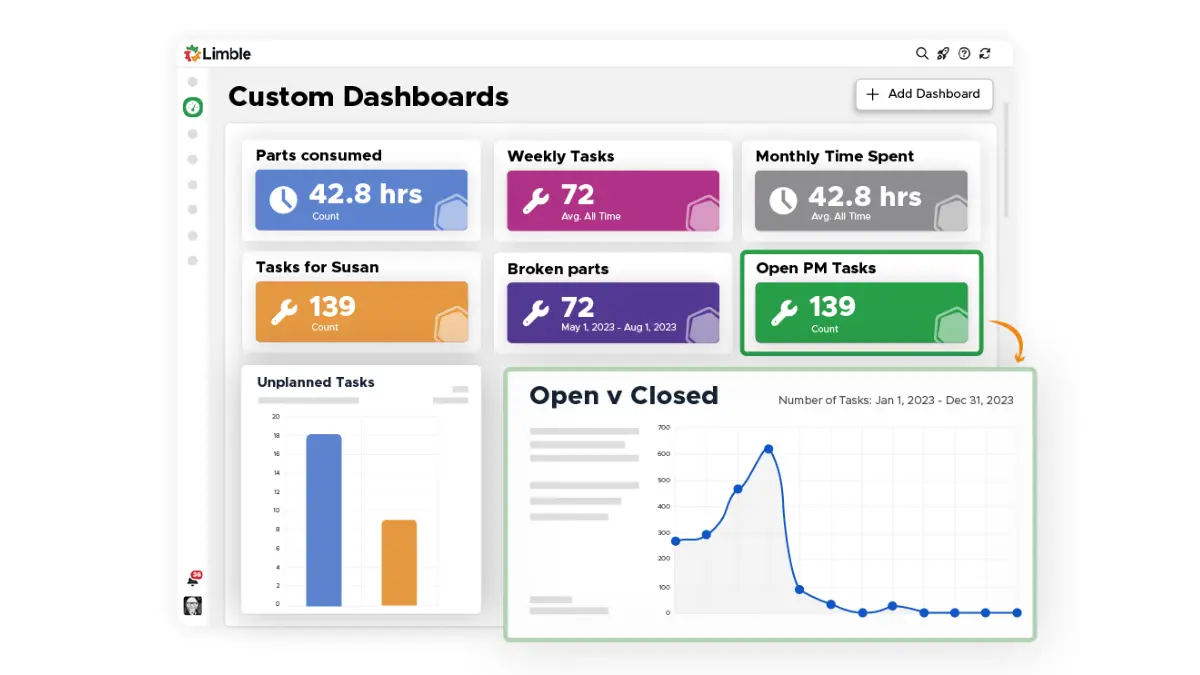Select the Unplanned Tasks chart widget
Screen dimensions: 1200x675
point(362,490)
